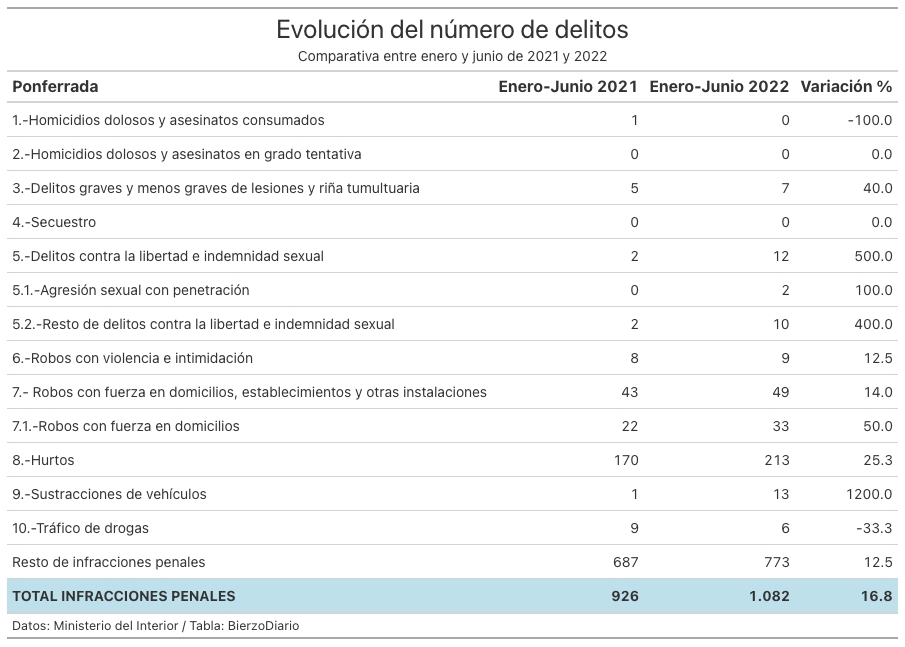Click the '50.0' variation value
This screenshot has width=905, height=647.
(877, 427)
